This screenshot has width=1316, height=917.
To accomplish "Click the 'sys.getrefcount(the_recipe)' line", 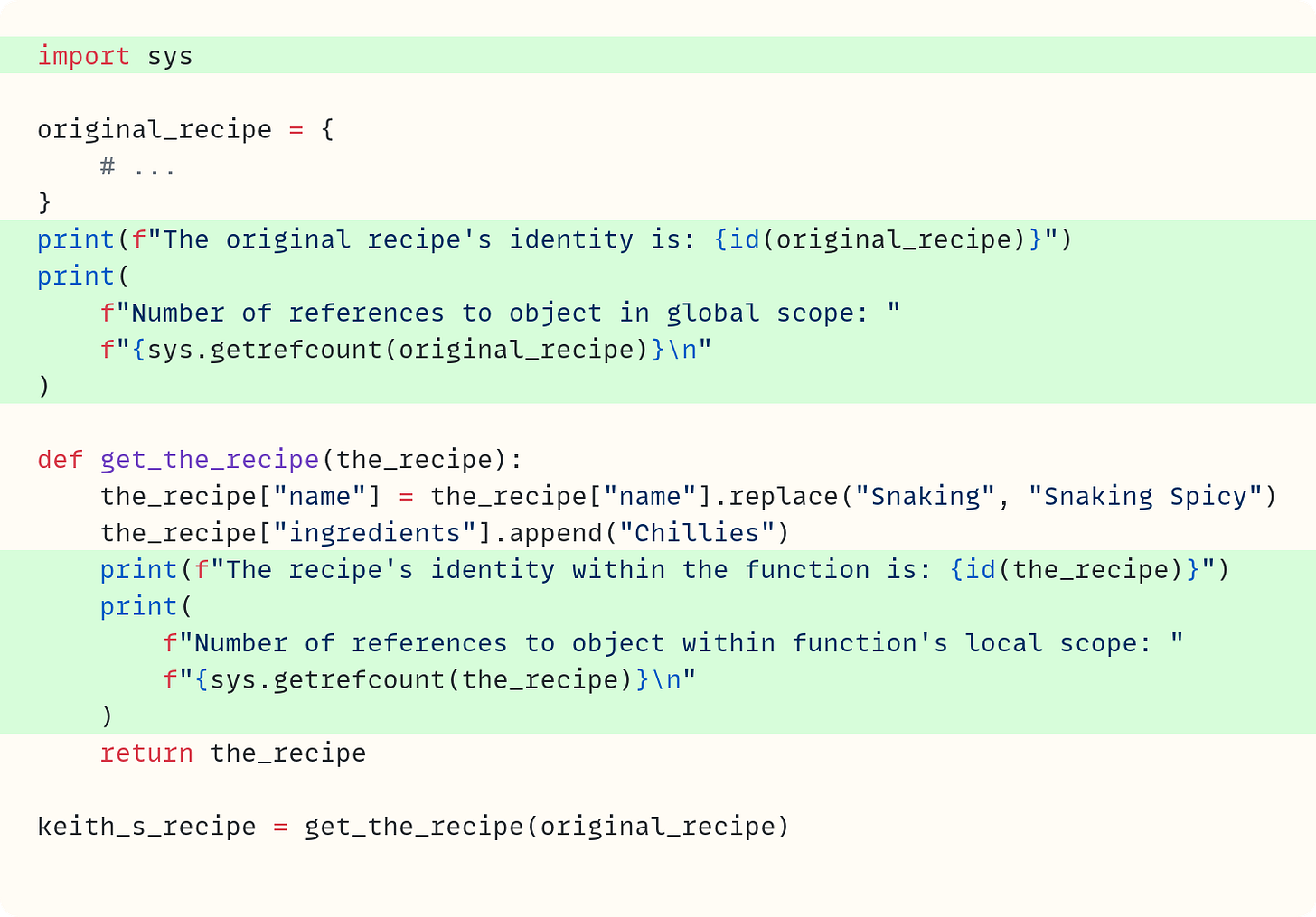I will [429, 679].
